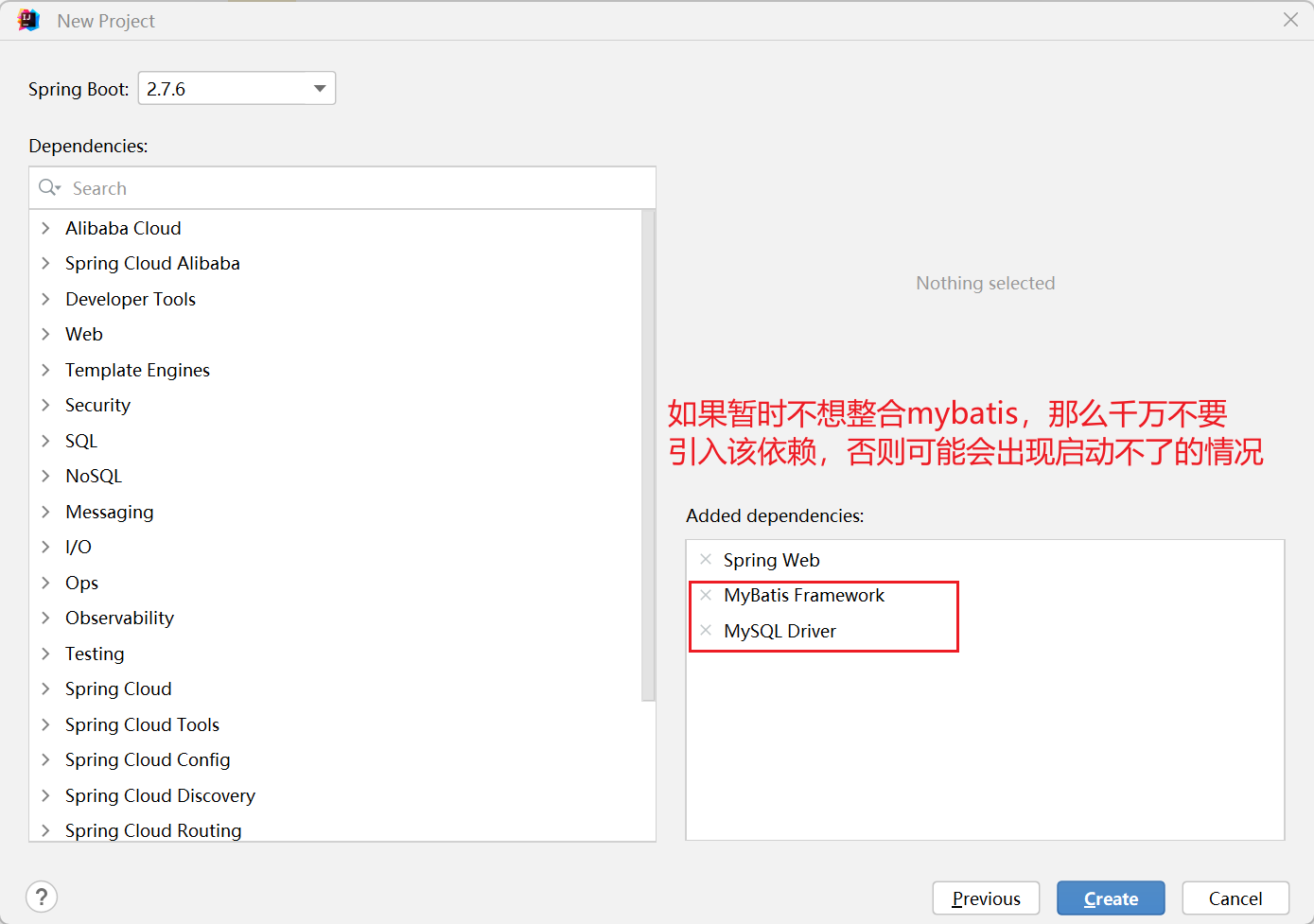
Task: Select the Spring Cloud tree row
Action: pos(336,689)
